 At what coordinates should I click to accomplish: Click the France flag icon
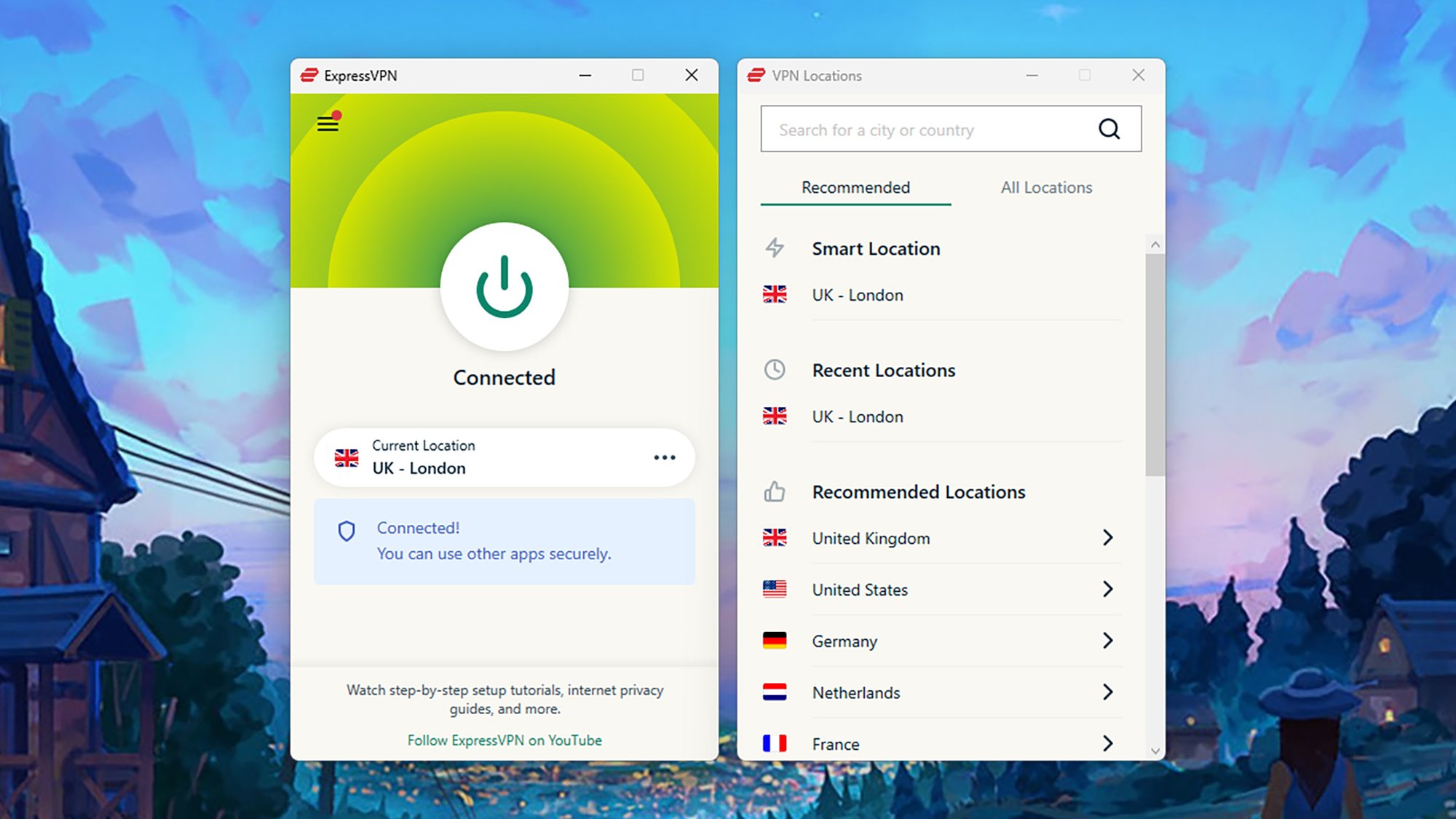[775, 743]
